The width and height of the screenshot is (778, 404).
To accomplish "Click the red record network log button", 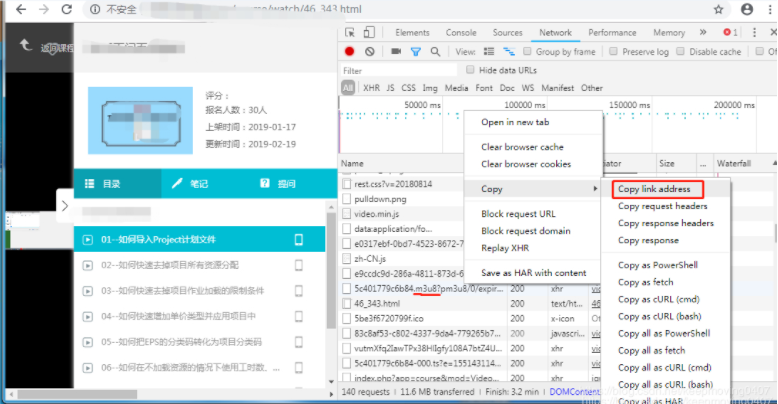I will tap(350, 51).
